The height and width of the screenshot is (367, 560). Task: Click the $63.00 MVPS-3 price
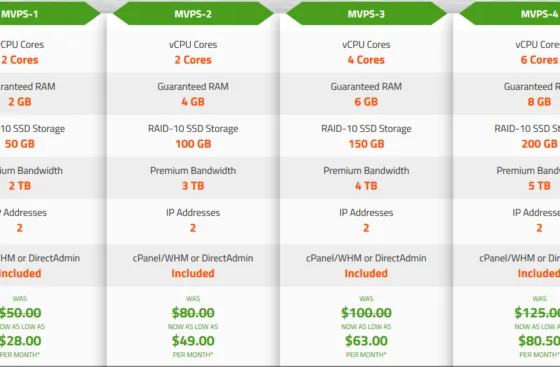[366, 341]
